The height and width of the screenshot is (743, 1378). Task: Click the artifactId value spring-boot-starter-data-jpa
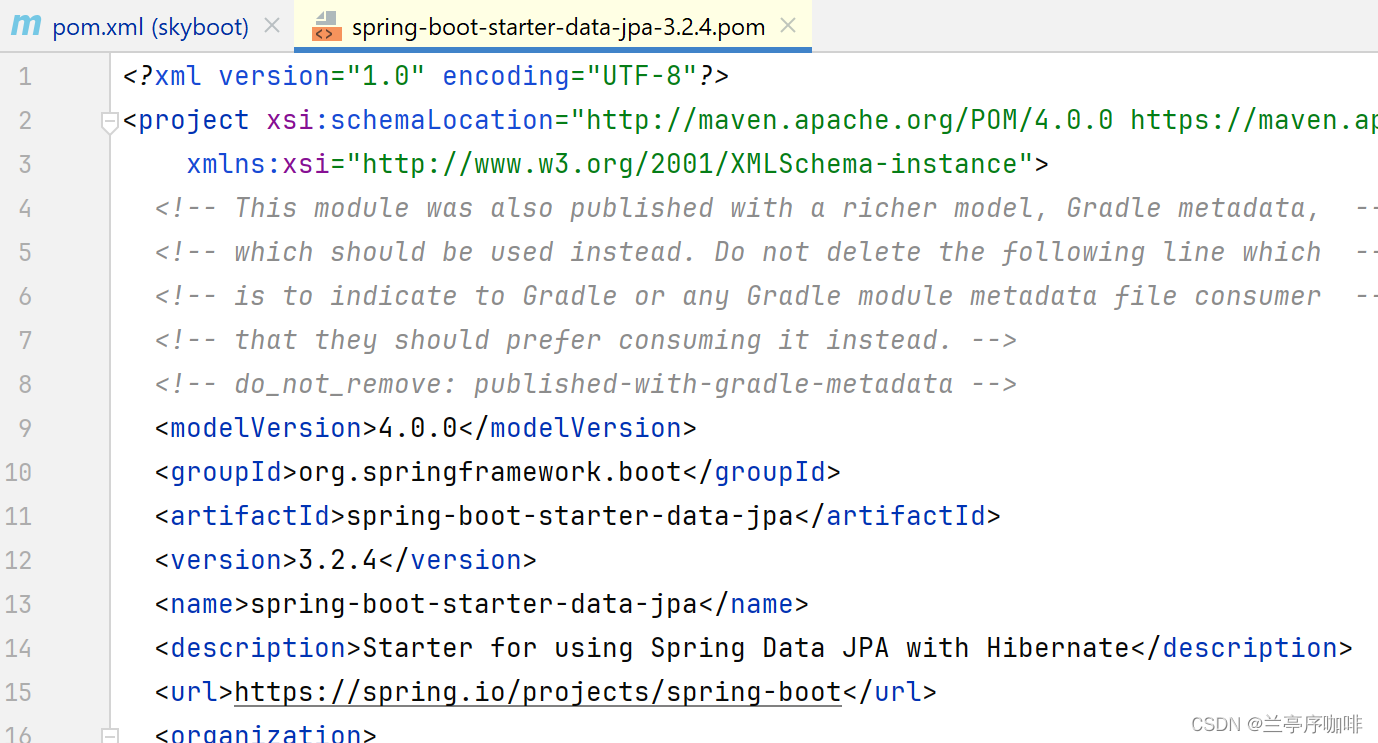point(570,516)
